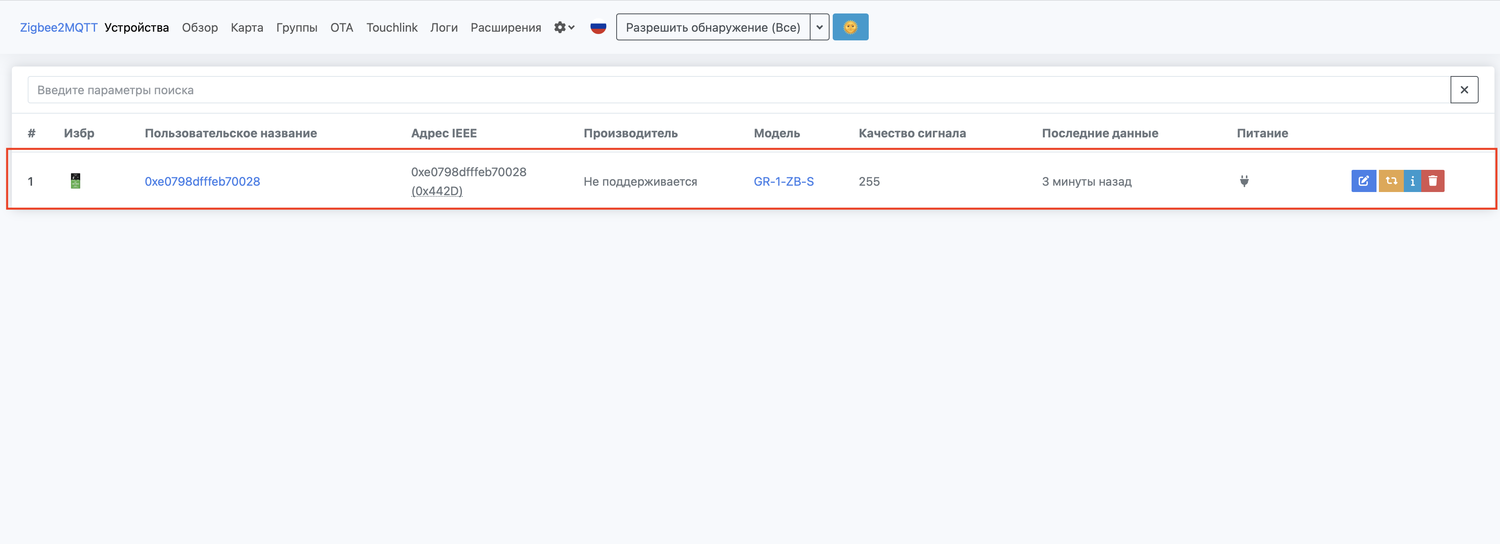The width and height of the screenshot is (1500, 544).
Task: Click the blue info interview icon
Action: point(1412,181)
